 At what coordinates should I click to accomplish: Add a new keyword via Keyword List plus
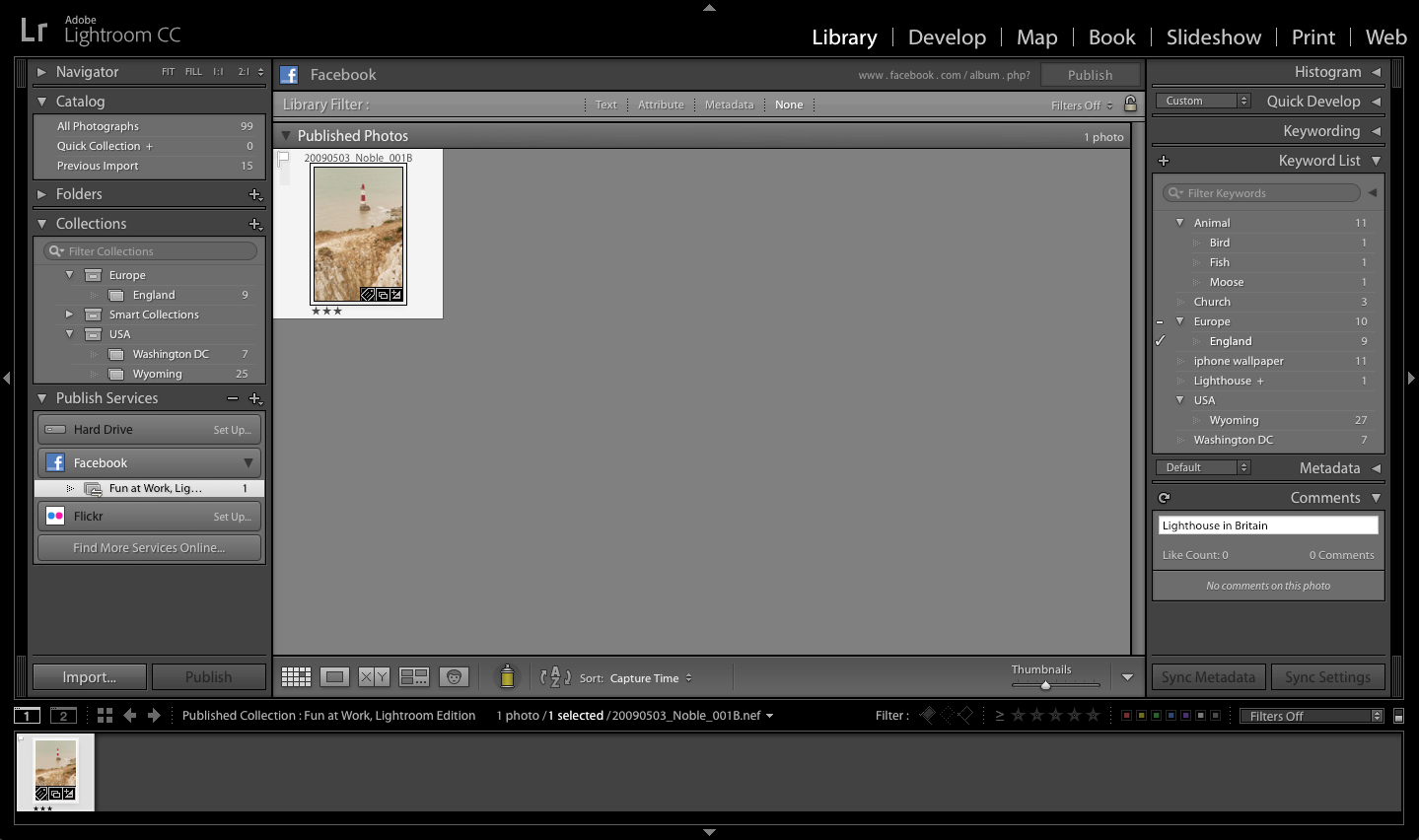click(1164, 160)
